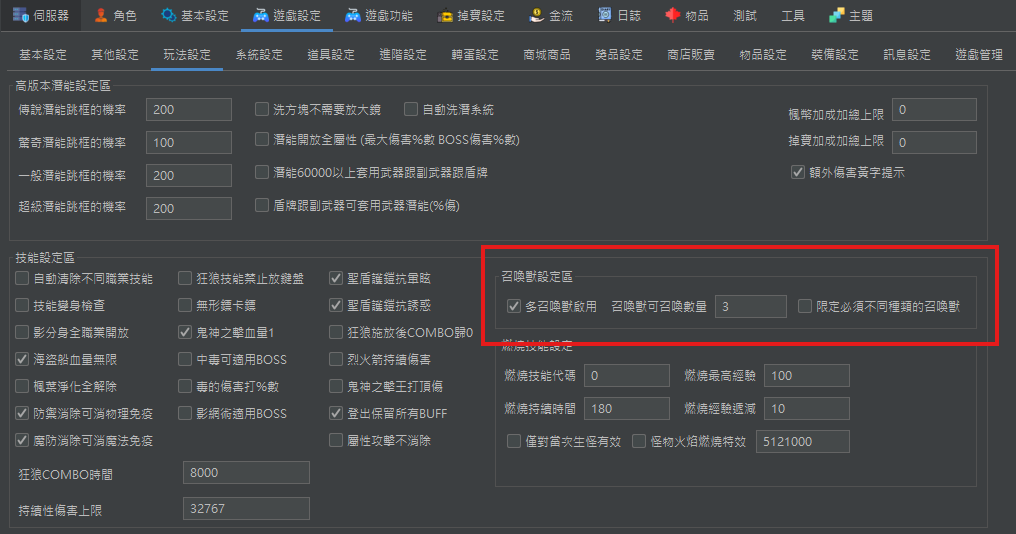Click the flame effect ID field 5121000
Image resolution: width=1016 pixels, height=534 pixels.
tap(803, 442)
